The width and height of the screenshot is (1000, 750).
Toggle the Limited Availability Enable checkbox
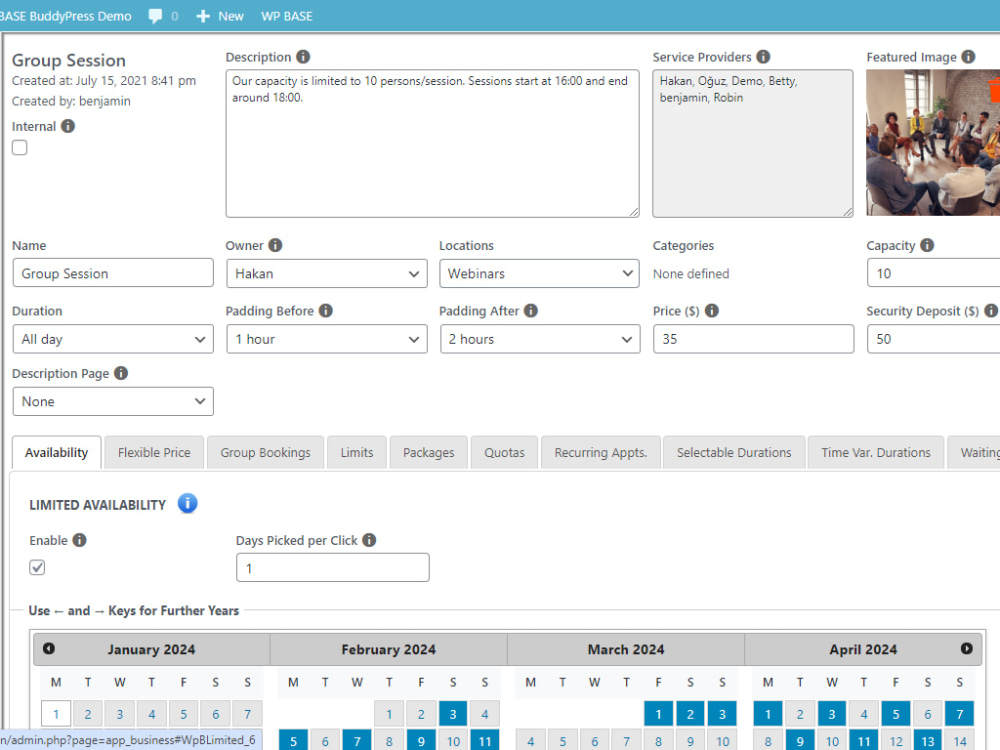[37, 567]
